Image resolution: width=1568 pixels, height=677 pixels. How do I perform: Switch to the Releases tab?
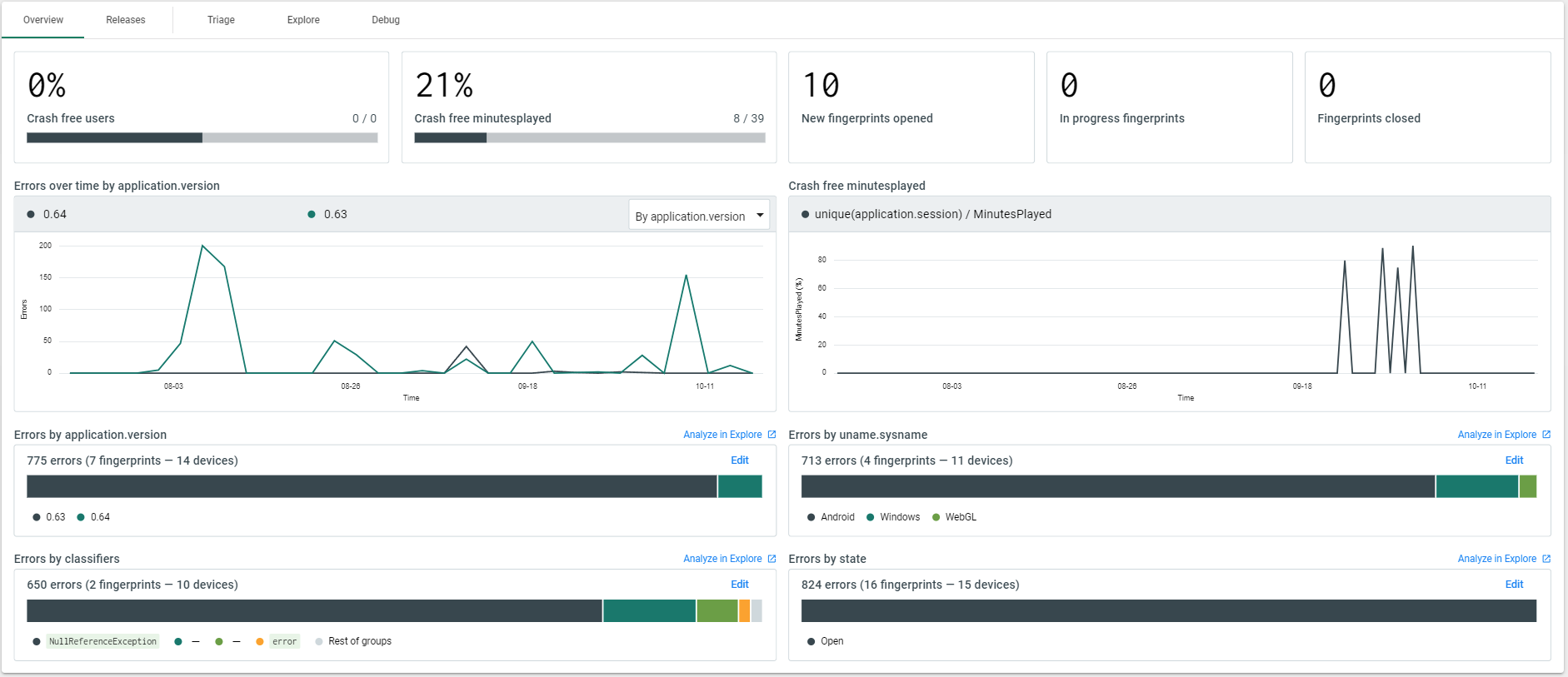pos(126,20)
